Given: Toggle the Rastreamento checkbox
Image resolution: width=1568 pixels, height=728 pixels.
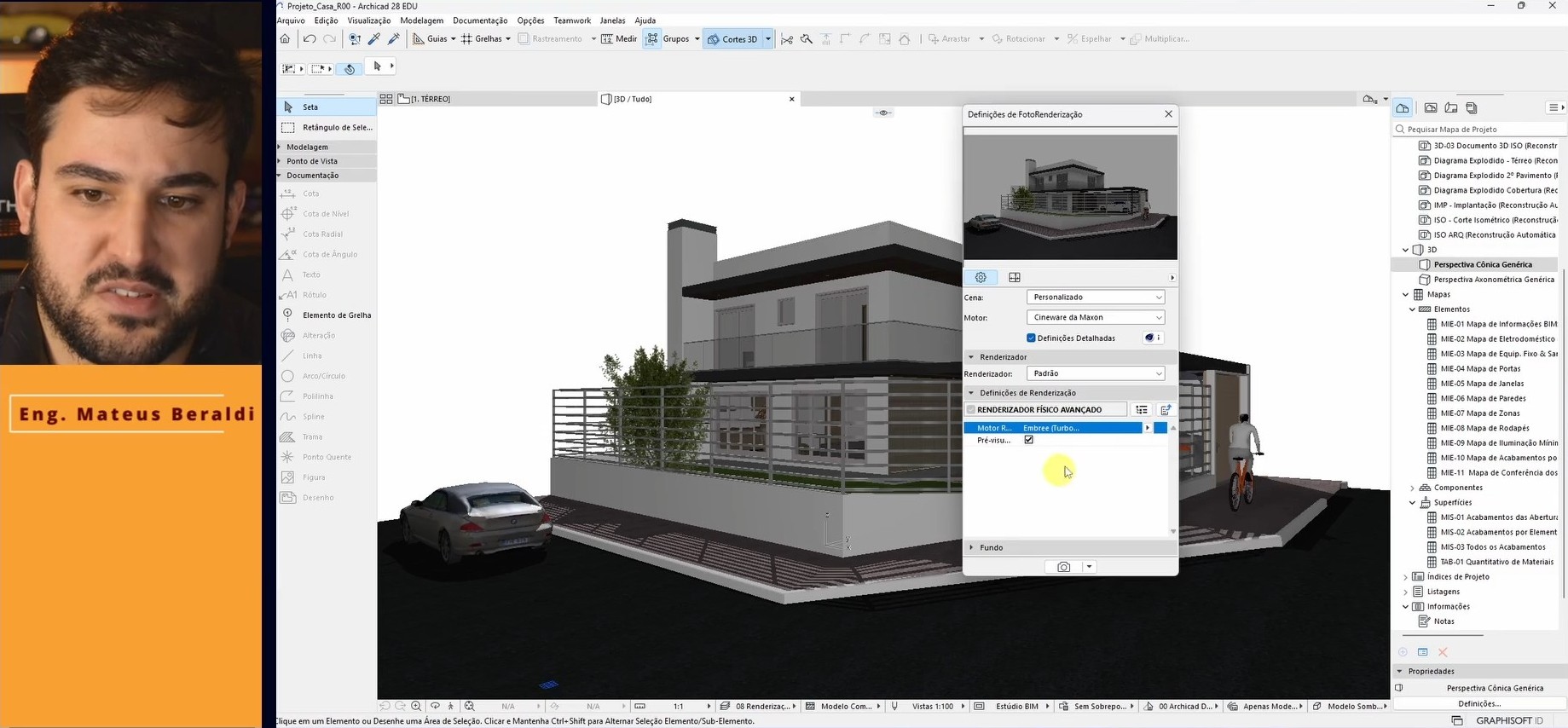Looking at the screenshot, I should pyautogui.click(x=524, y=38).
